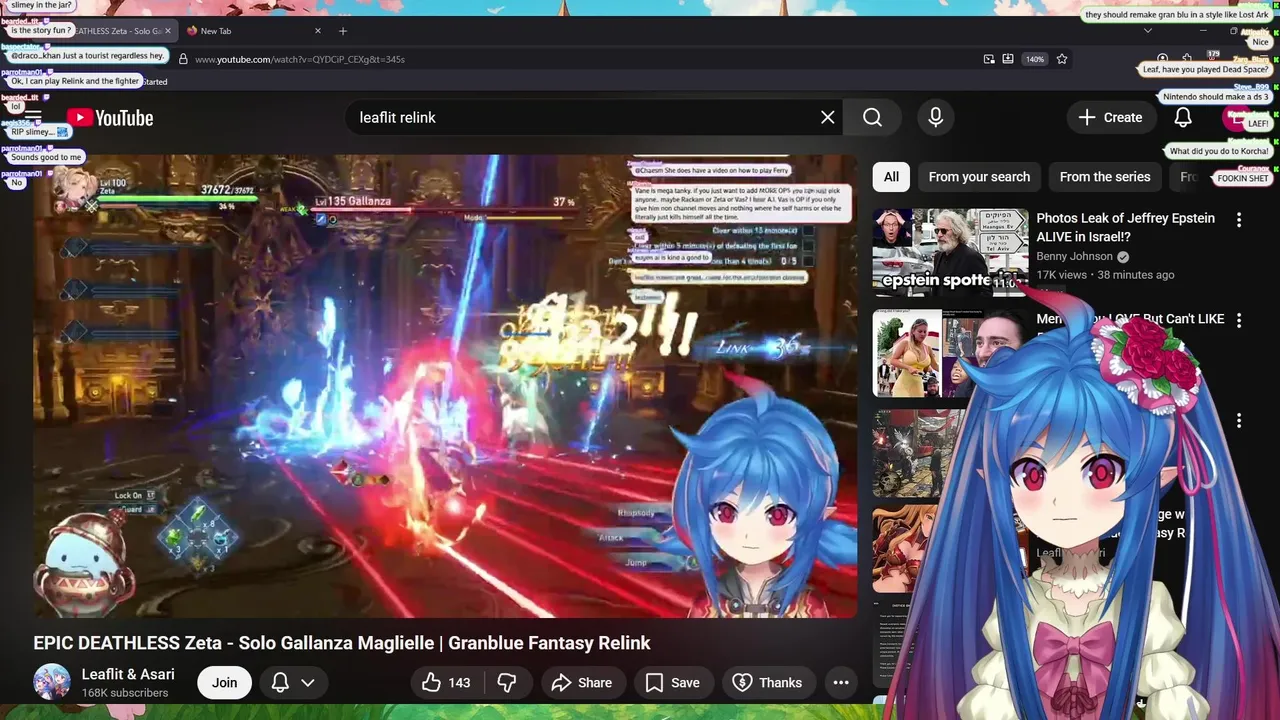The image size is (1280, 720).
Task: Like the video with 143 likes
Action: 447,682
